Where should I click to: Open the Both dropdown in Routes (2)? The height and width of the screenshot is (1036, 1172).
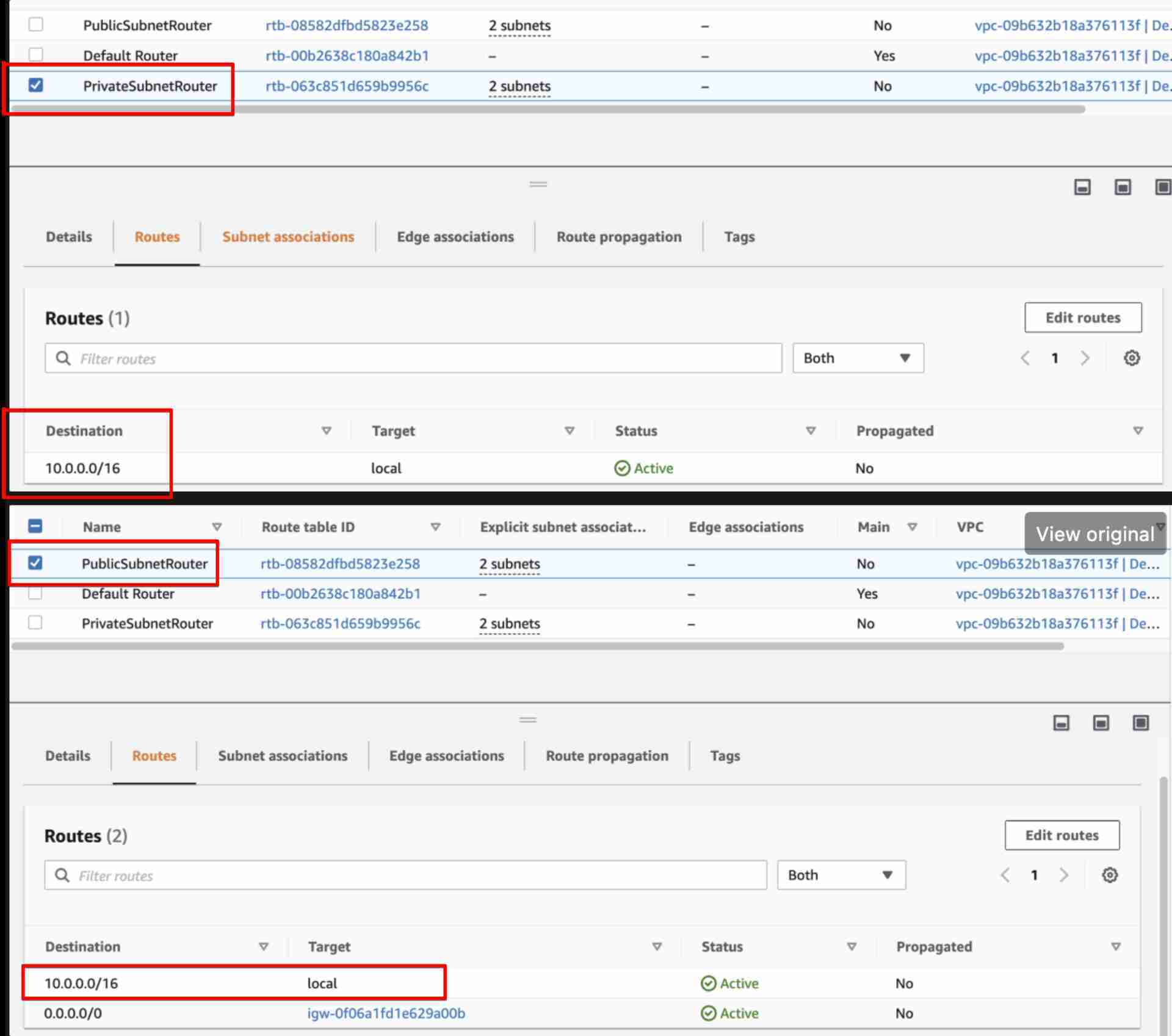[841, 875]
